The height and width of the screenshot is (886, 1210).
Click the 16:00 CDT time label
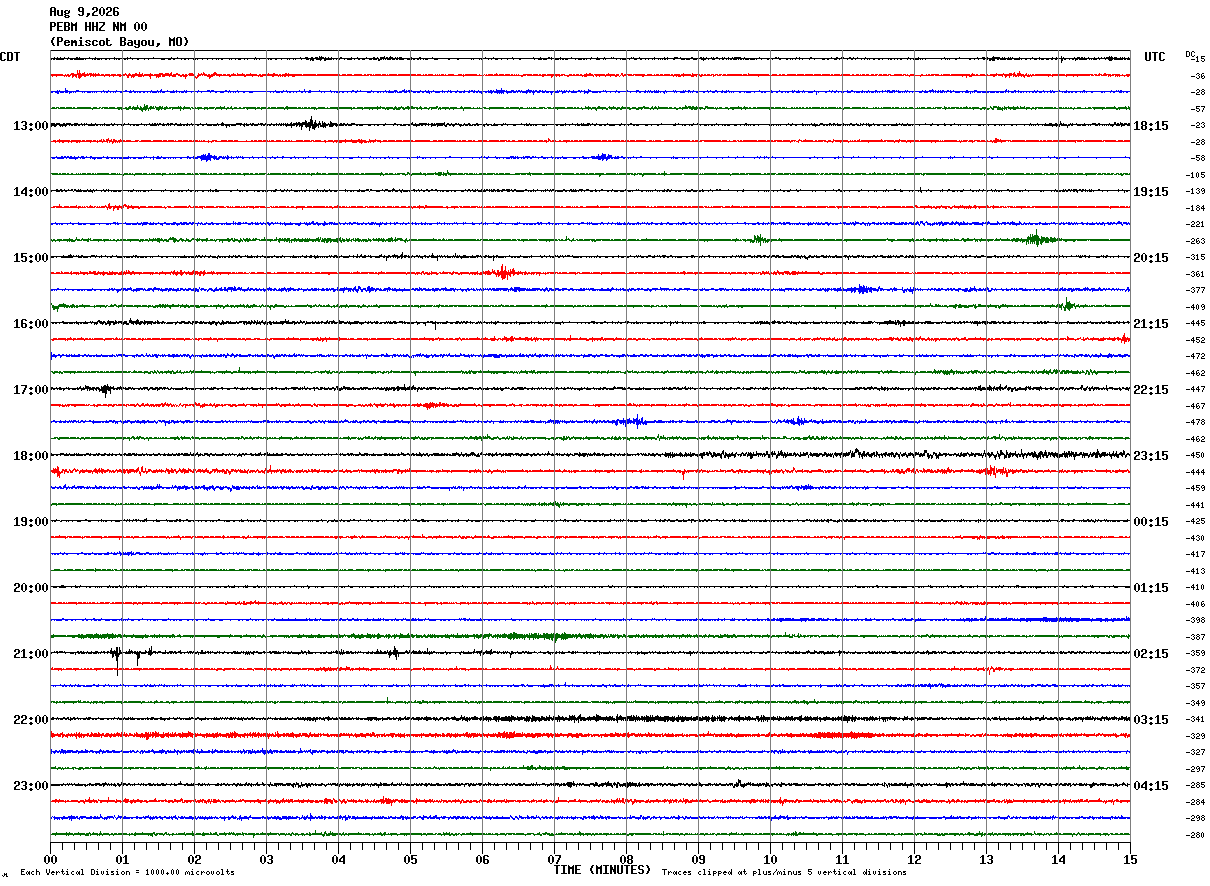click(31, 324)
